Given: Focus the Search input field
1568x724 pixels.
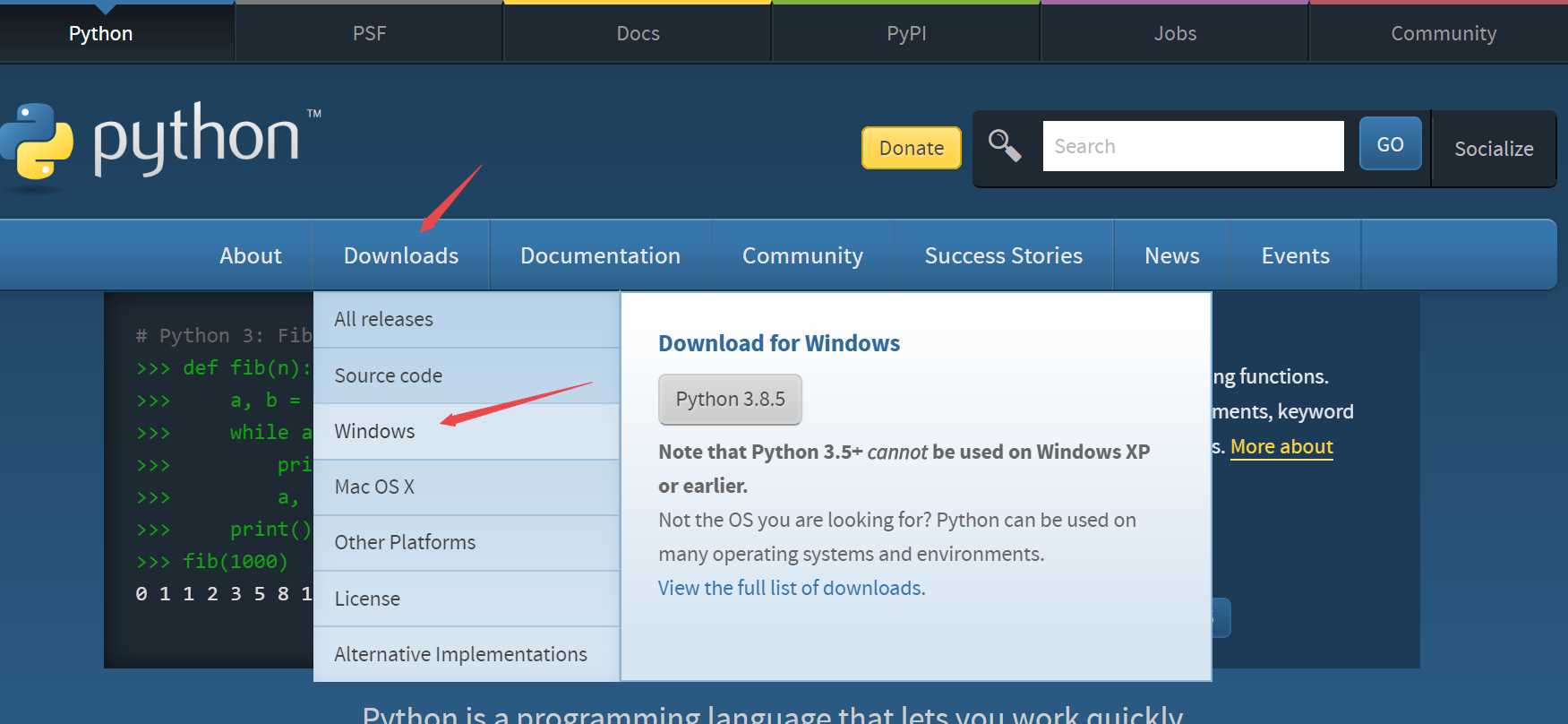Looking at the screenshot, I should point(1193,146).
